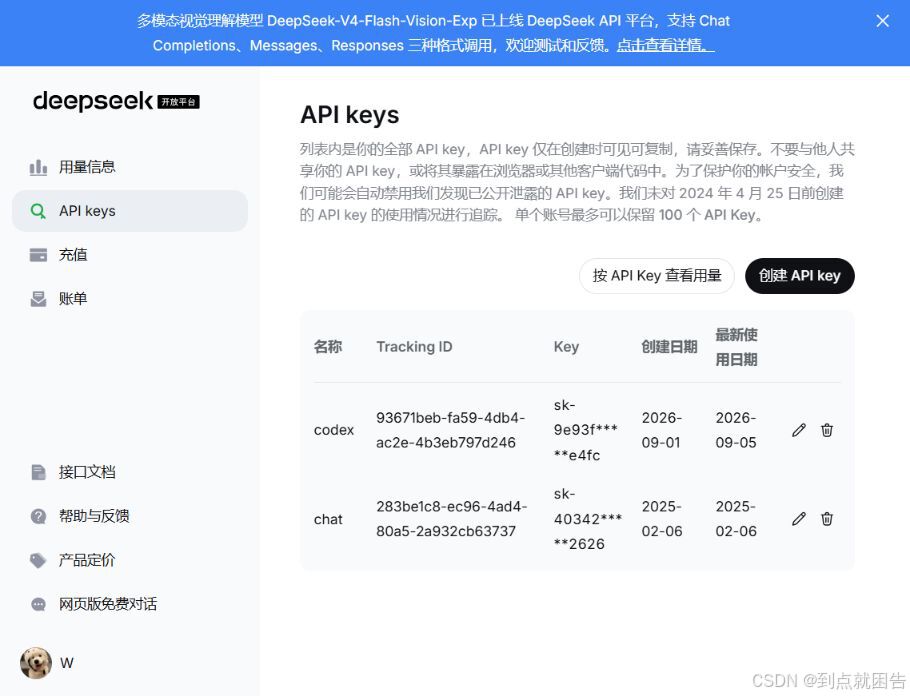
Task: Click the card icon beside 充值
Action: coord(38,255)
